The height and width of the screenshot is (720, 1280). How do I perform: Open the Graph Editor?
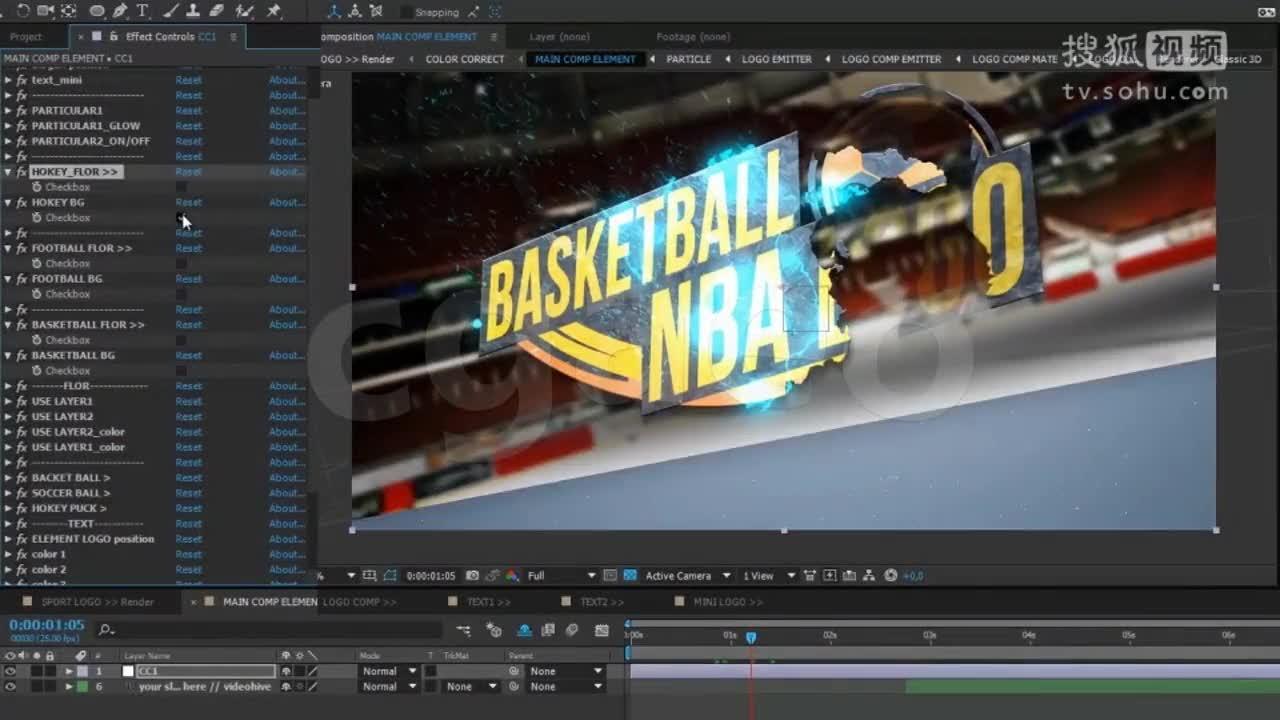coord(601,630)
